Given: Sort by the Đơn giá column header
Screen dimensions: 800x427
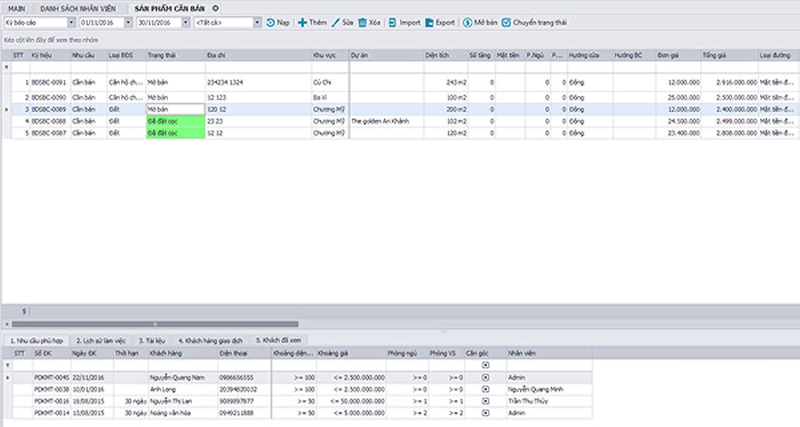Looking at the screenshot, I should [x=678, y=55].
